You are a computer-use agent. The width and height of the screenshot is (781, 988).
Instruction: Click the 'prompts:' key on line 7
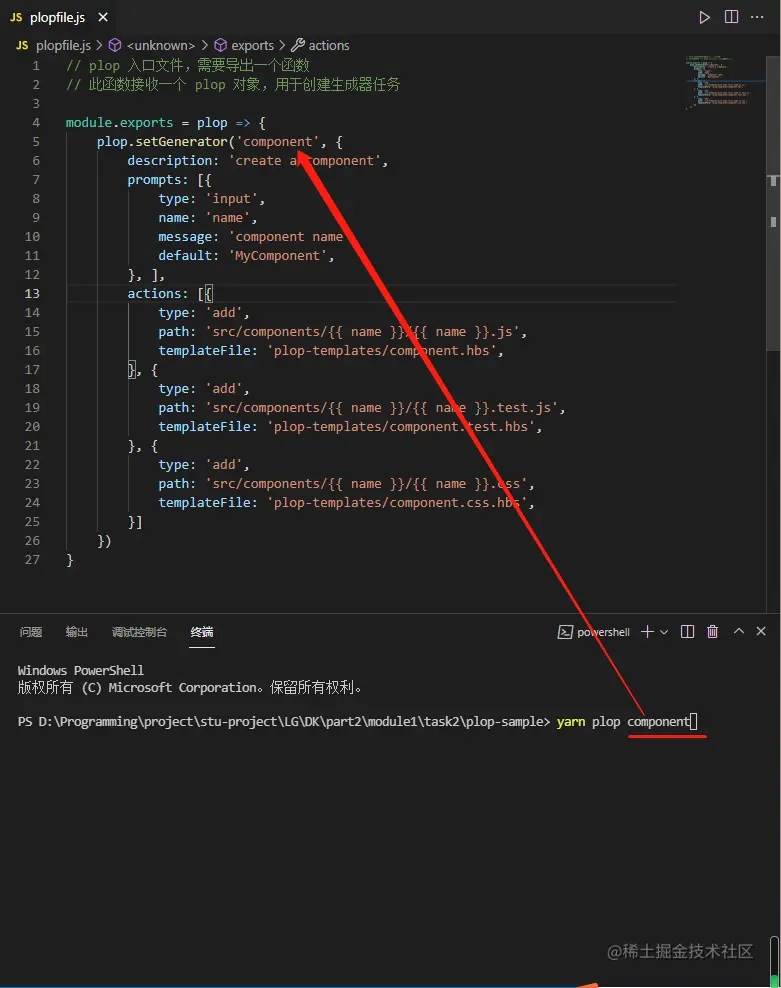click(158, 180)
